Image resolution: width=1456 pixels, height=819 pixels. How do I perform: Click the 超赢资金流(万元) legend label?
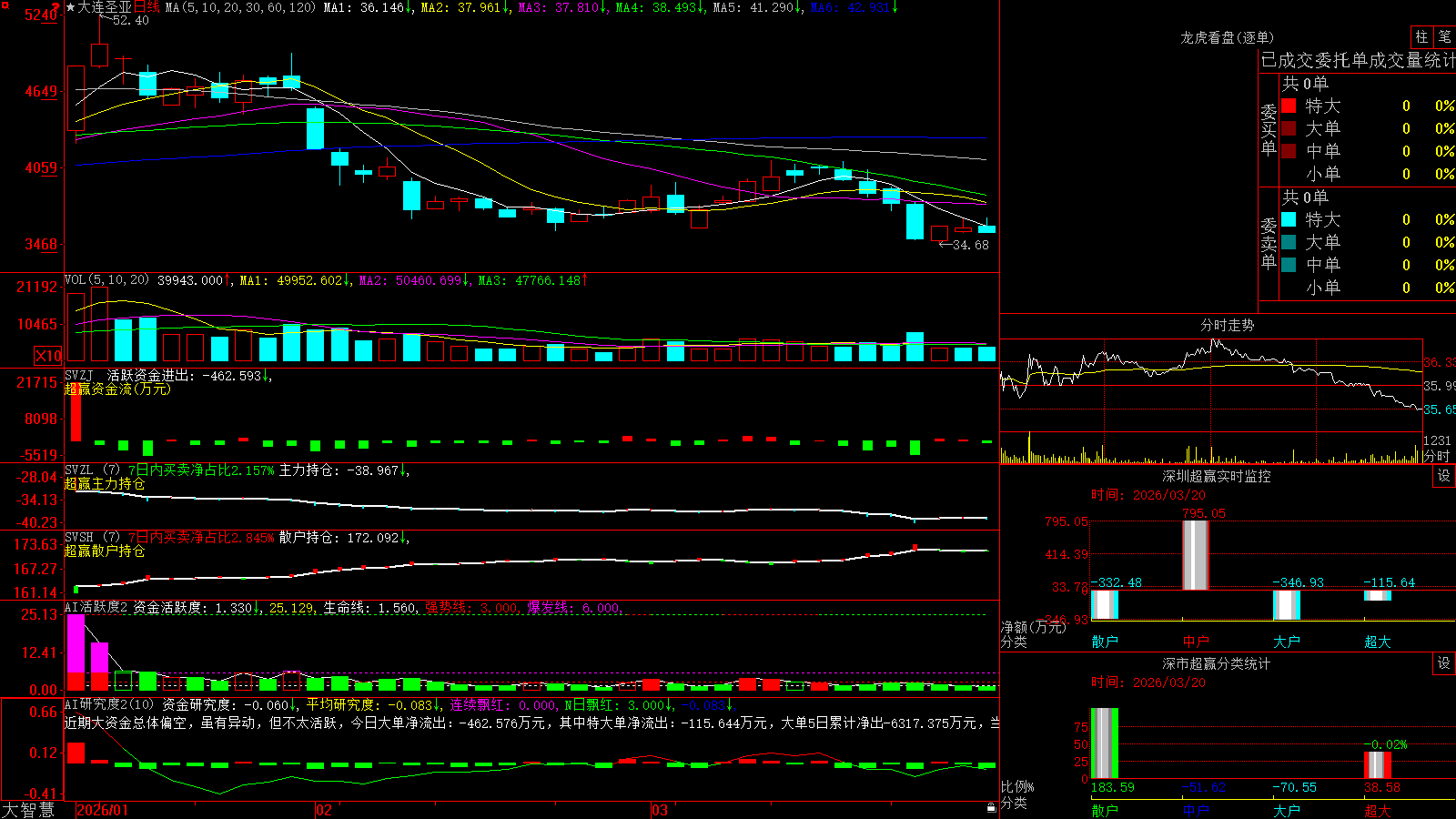[117, 389]
